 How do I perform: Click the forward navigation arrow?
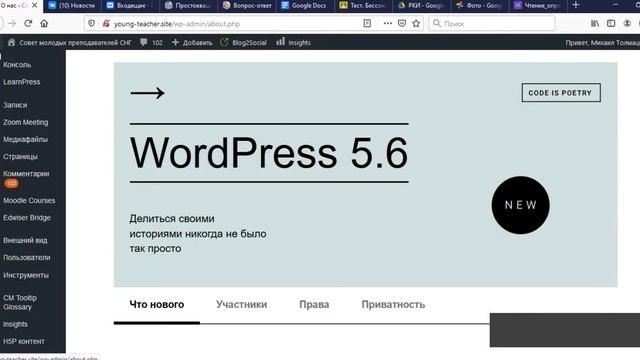click(12, 24)
